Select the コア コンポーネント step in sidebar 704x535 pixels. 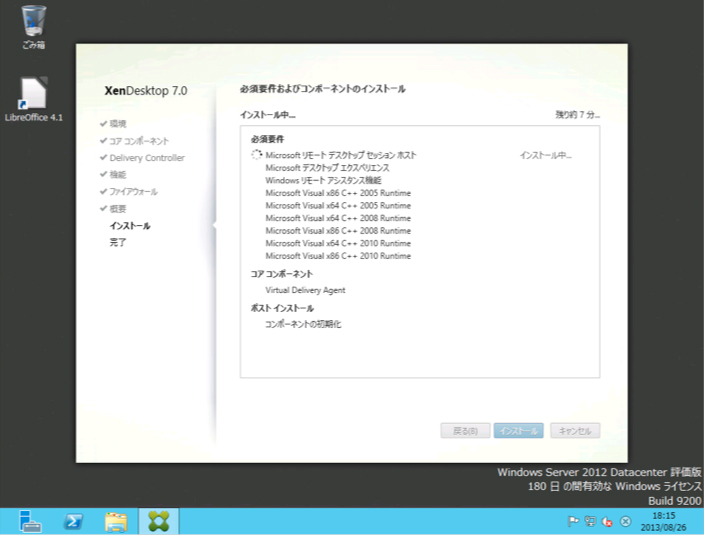click(139, 141)
